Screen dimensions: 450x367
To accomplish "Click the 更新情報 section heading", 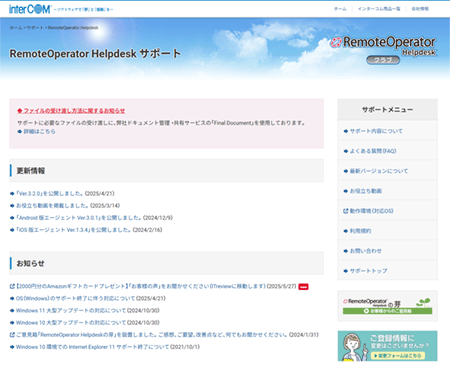I will (31, 171).
